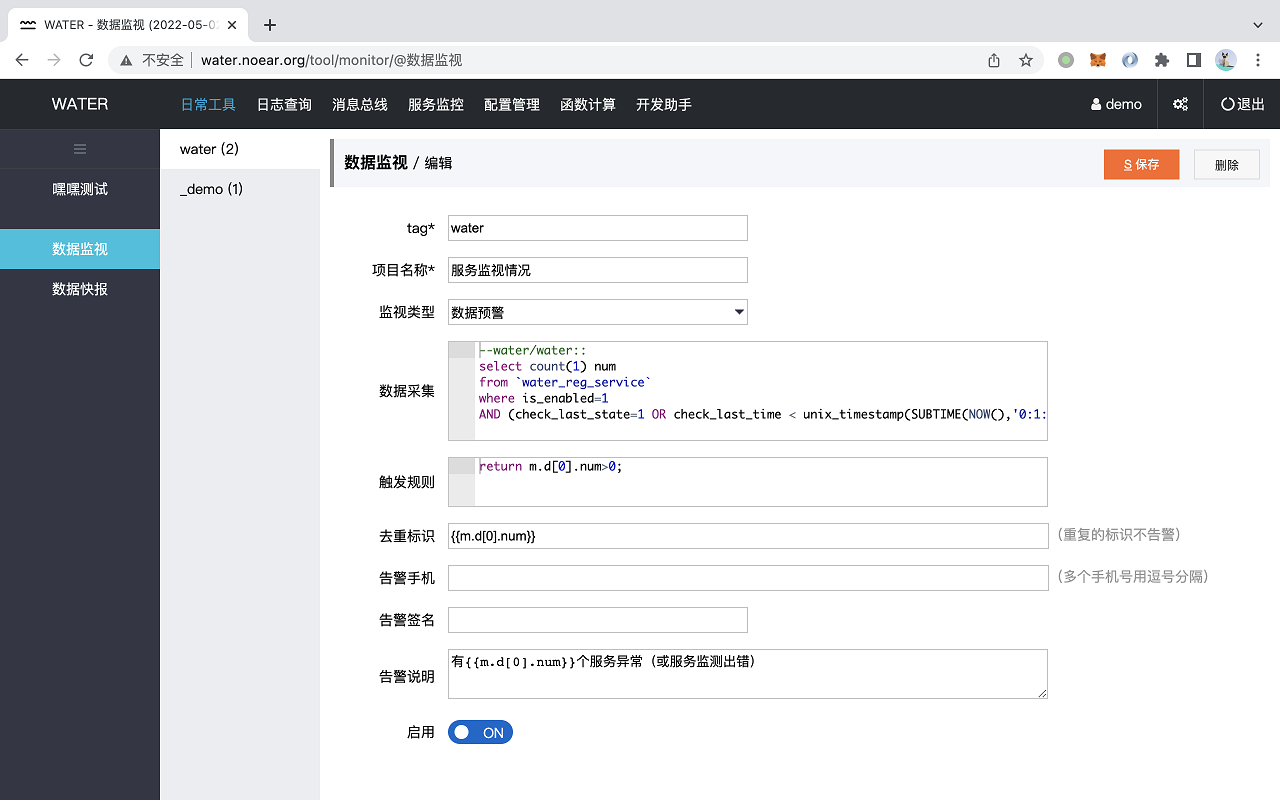Click the 删除 button
The image size is (1280, 800).
(x=1227, y=164)
